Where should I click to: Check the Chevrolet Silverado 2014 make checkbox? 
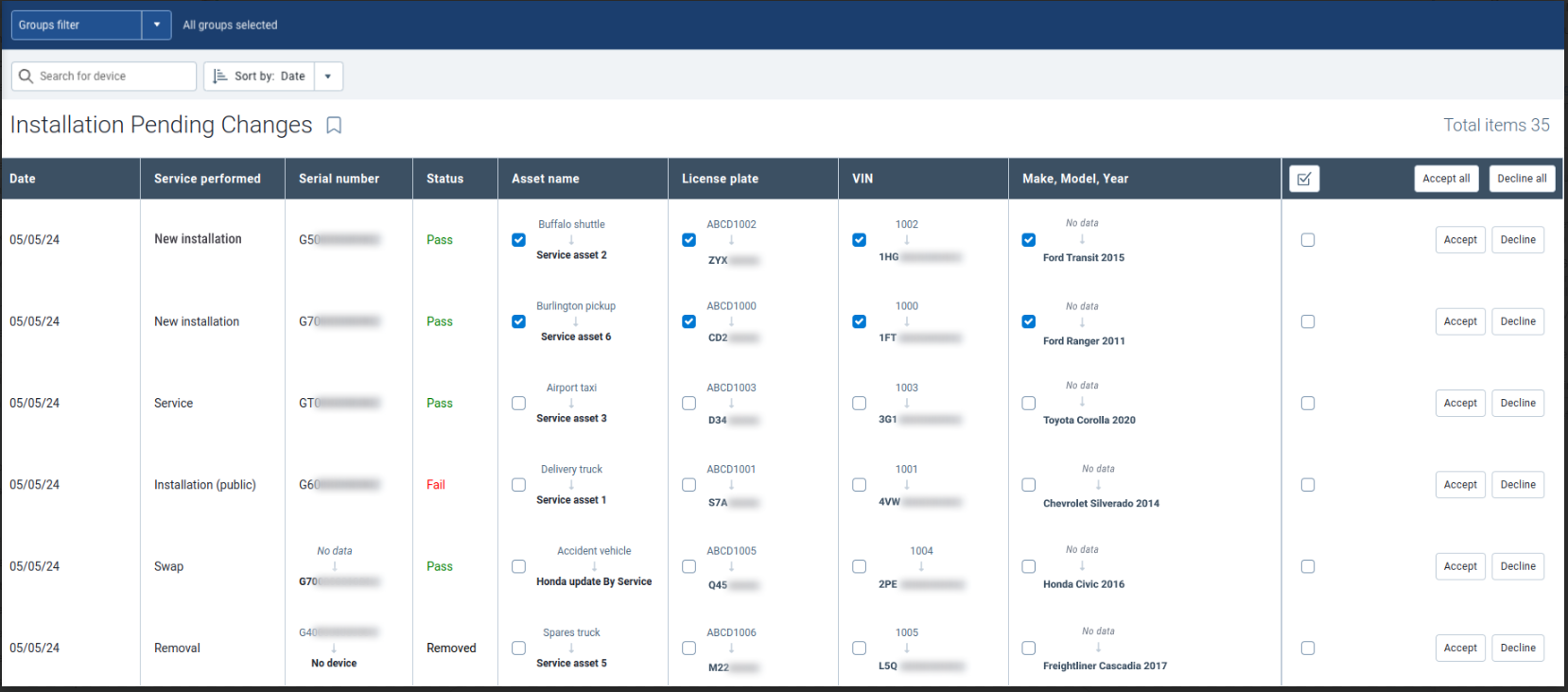click(x=1028, y=485)
